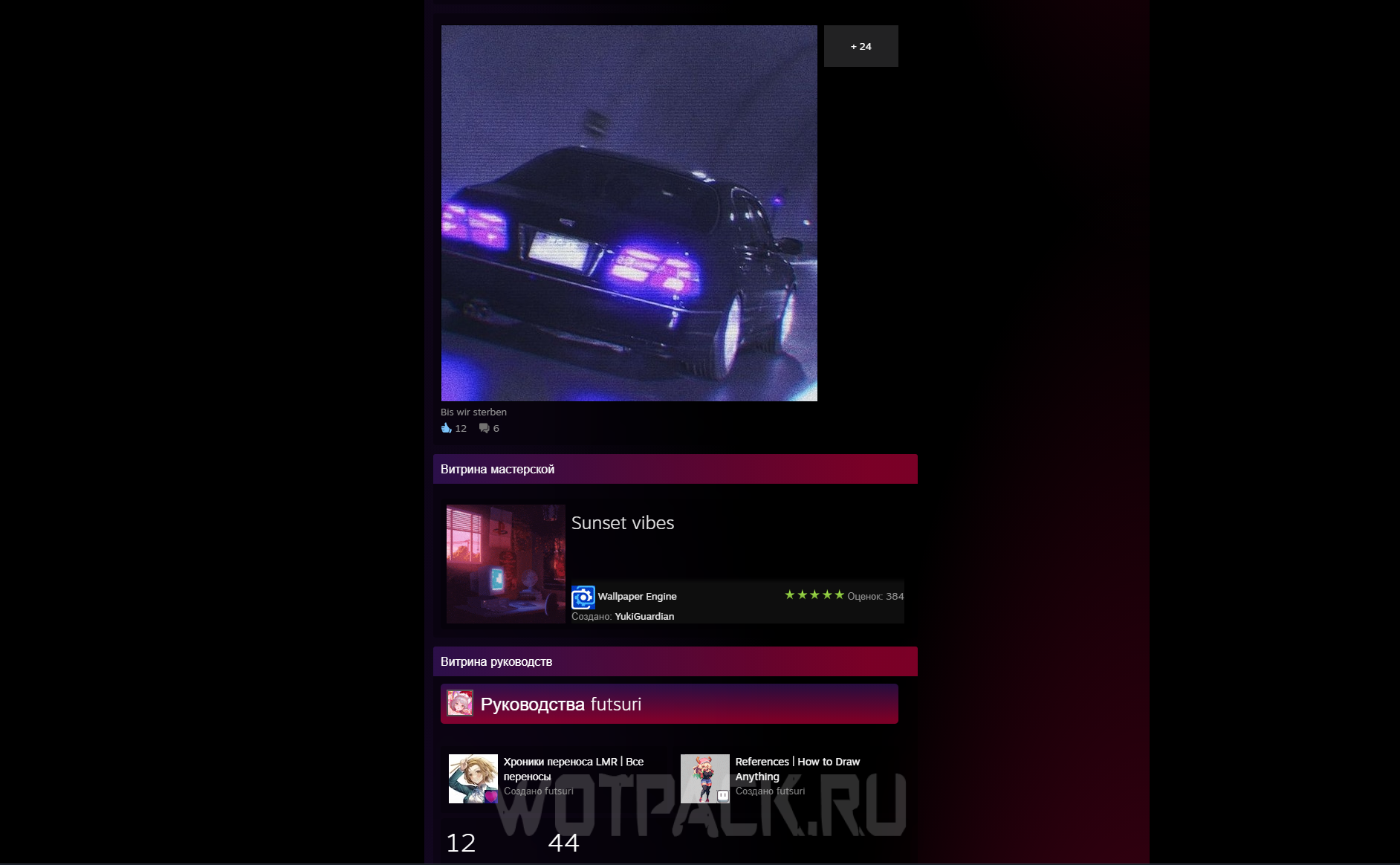Screen dimensions: 1400x865
Task: Click futsuri's avatar in the guides header
Action: point(460,703)
